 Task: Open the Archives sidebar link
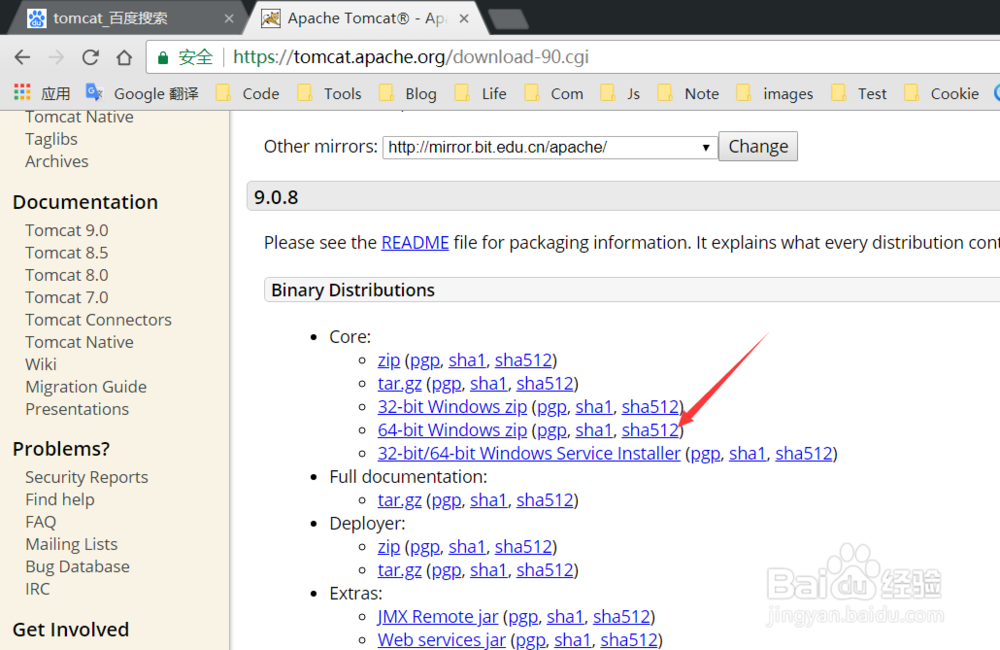(x=57, y=161)
